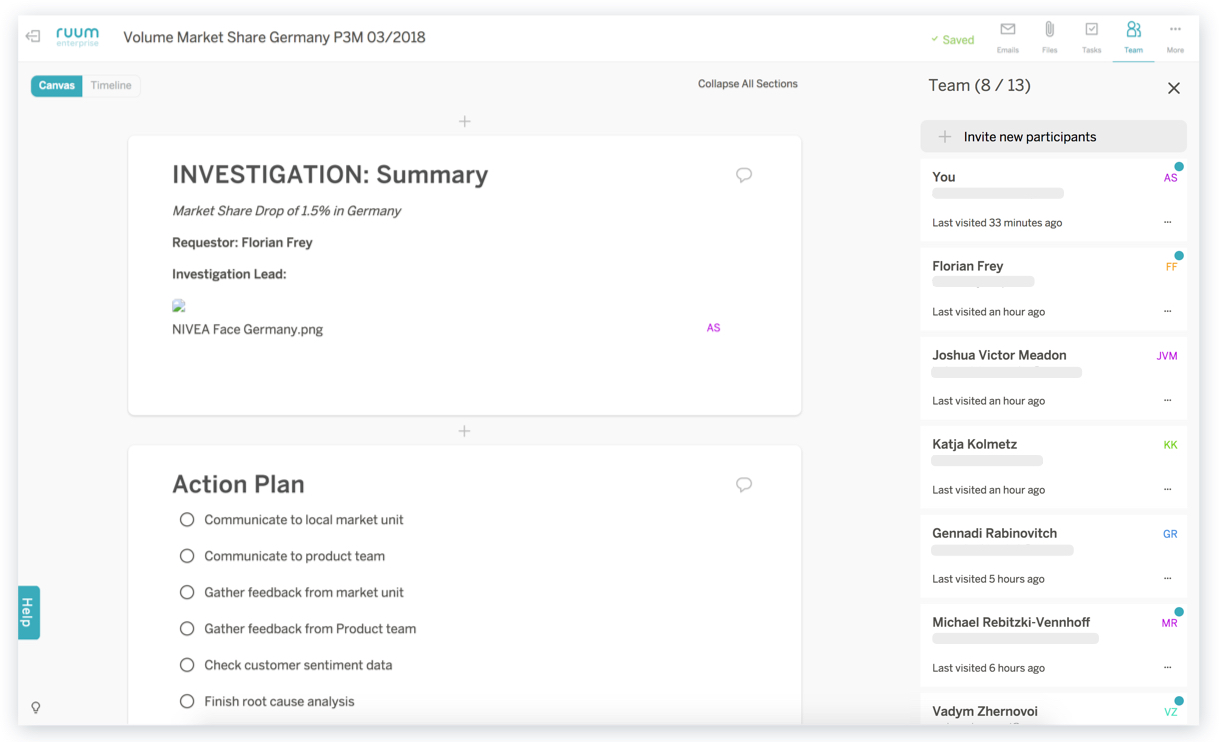
Task: Open options menu for Katja Kolmetz
Action: click(x=1167, y=490)
